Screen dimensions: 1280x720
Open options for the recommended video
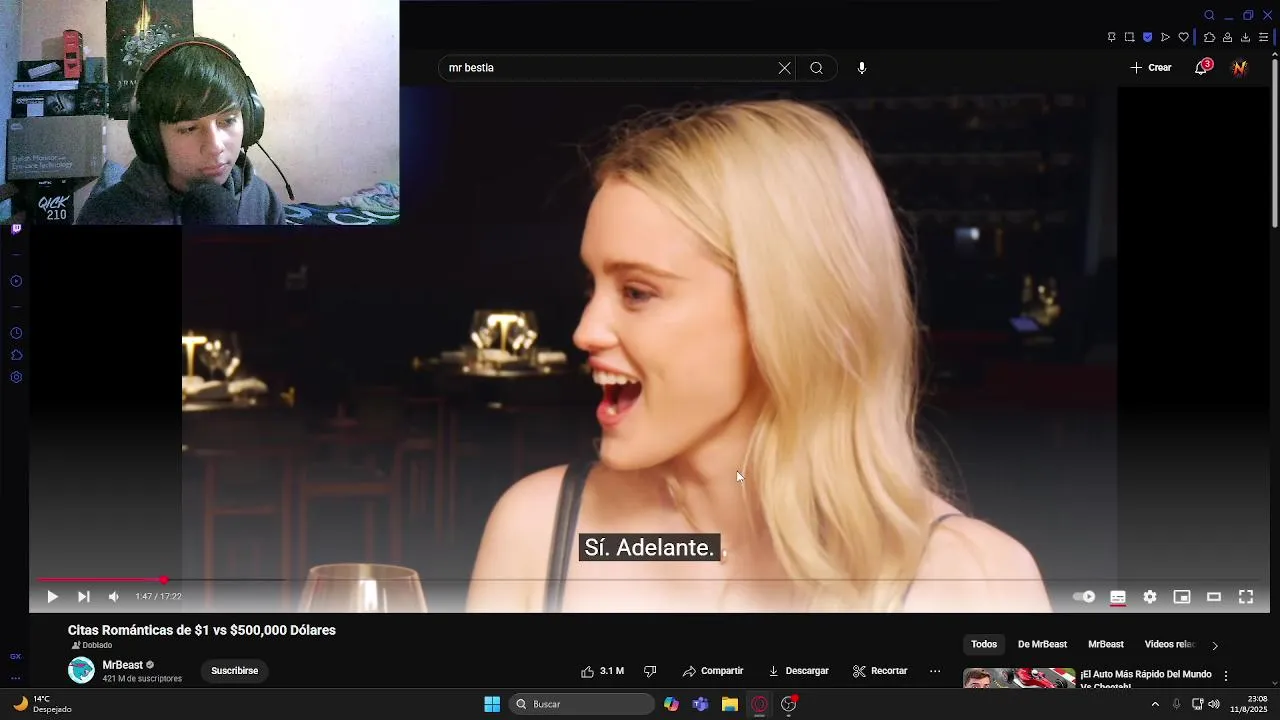click(x=1226, y=676)
